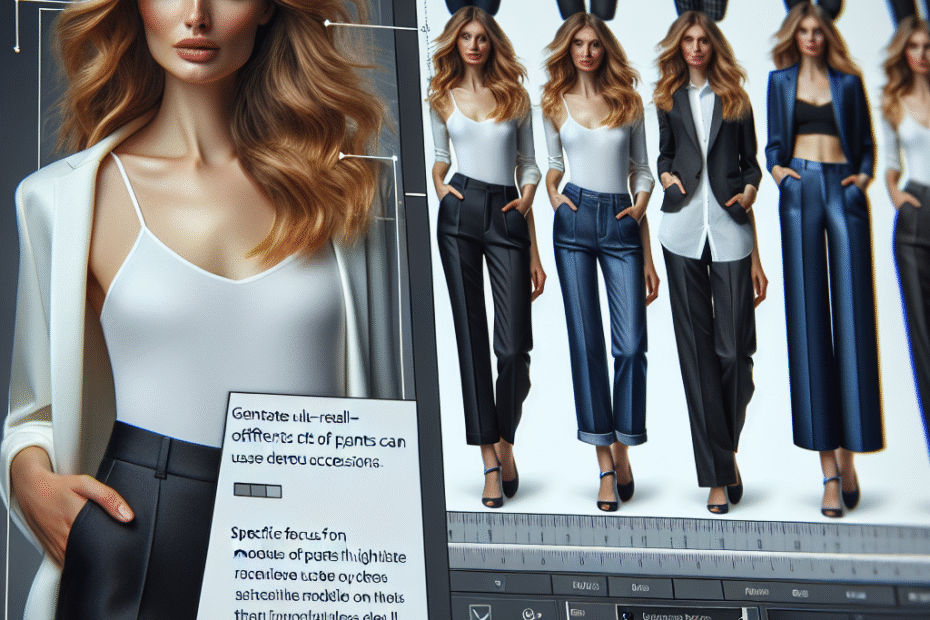Open the dropdown arrow at text field's right end
The height and width of the screenshot is (620, 930).
pyautogui.click(x=750, y=612)
